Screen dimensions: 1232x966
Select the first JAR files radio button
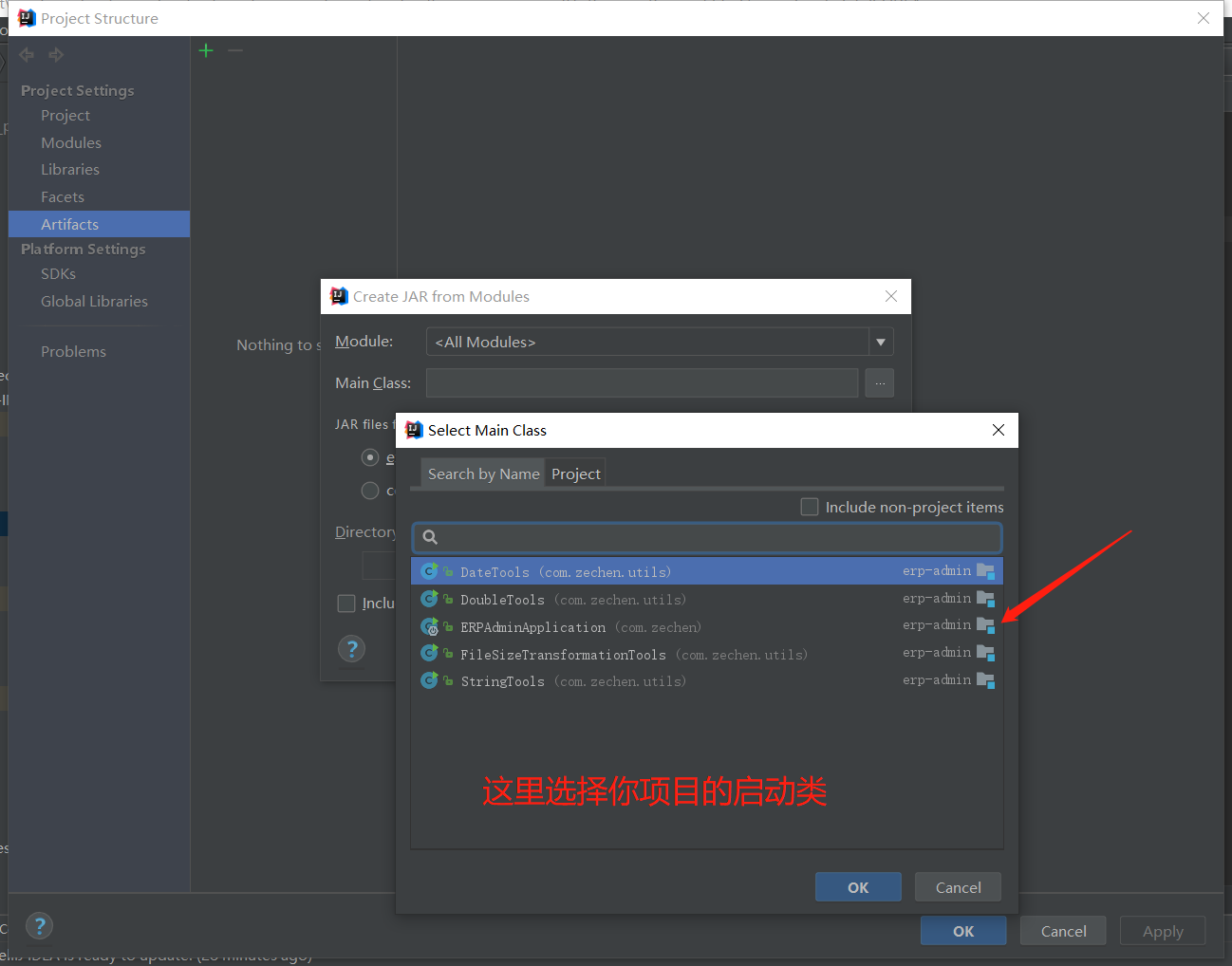coord(370,457)
